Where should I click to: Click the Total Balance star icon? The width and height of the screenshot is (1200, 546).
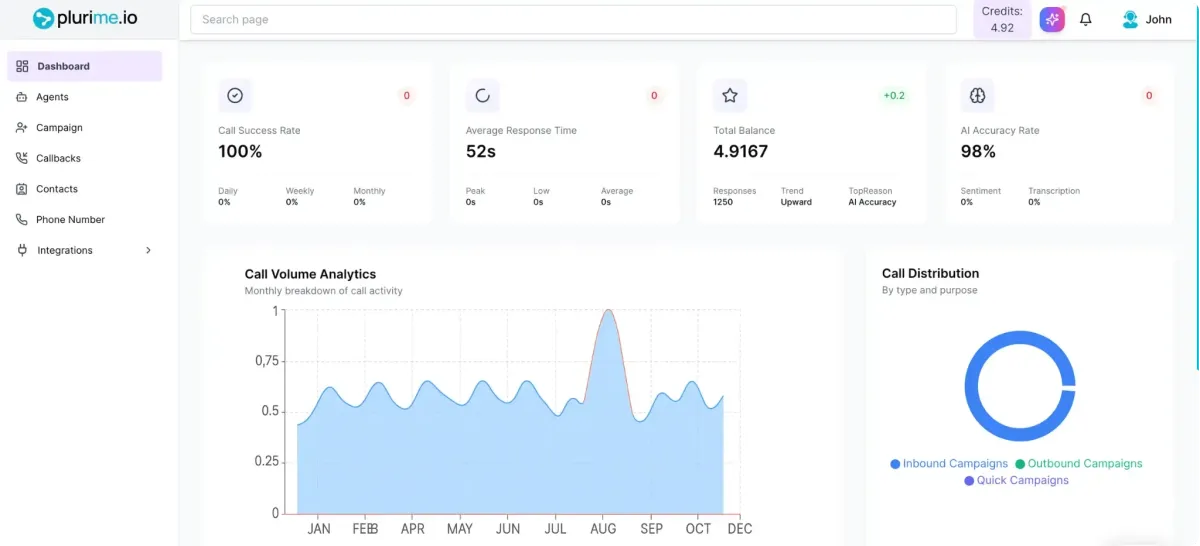(x=730, y=96)
